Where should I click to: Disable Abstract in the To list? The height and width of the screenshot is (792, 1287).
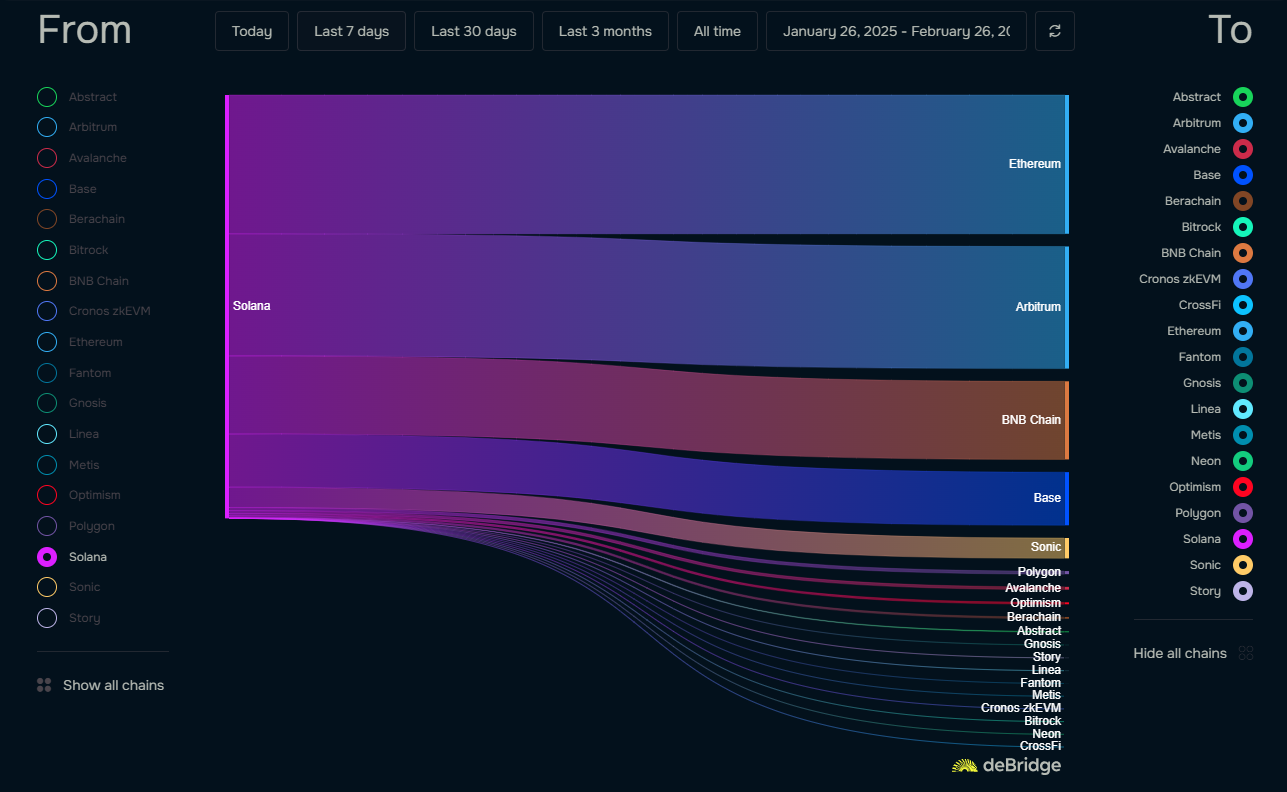1243,97
